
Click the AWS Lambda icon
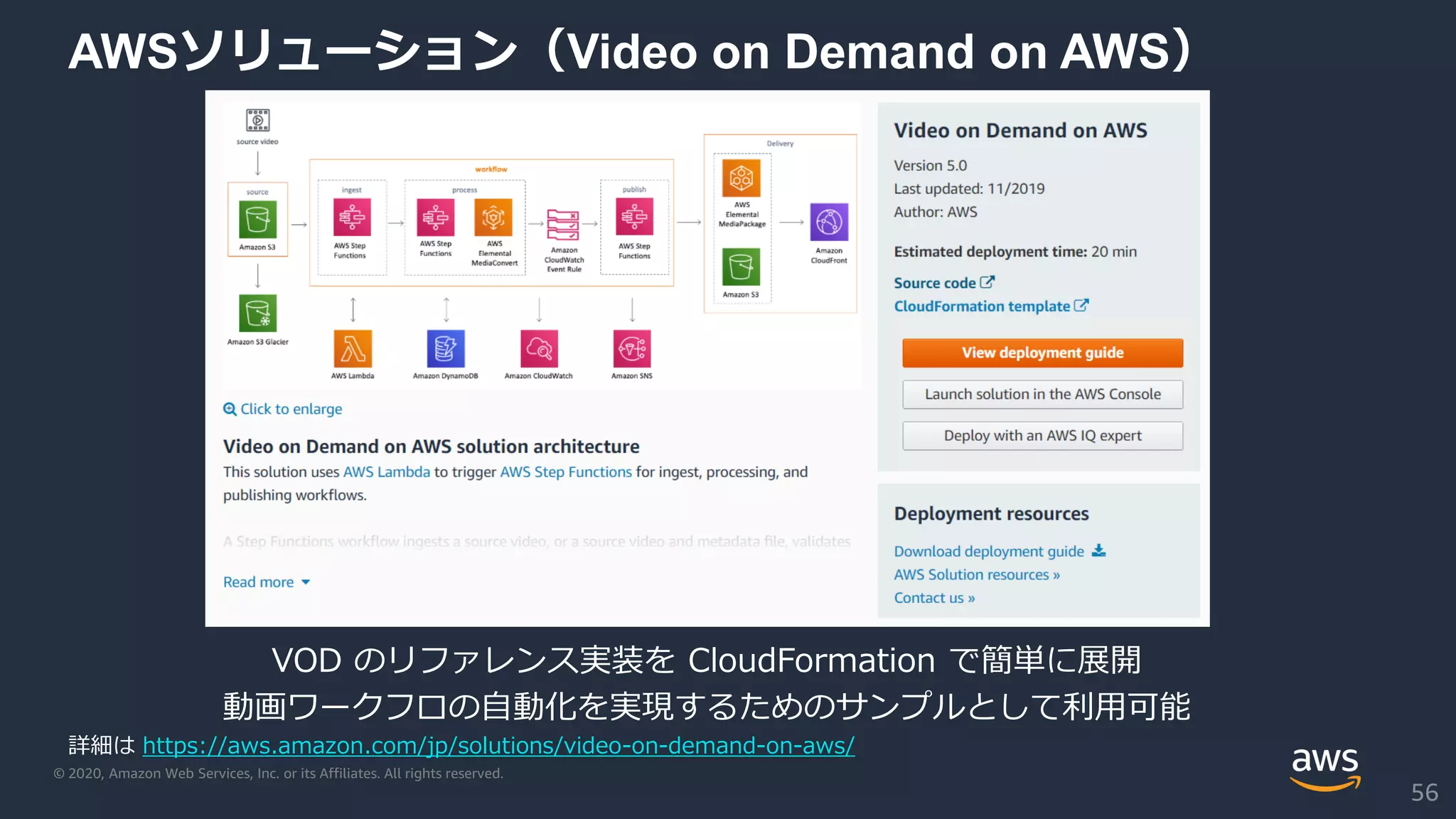pyautogui.click(x=353, y=349)
